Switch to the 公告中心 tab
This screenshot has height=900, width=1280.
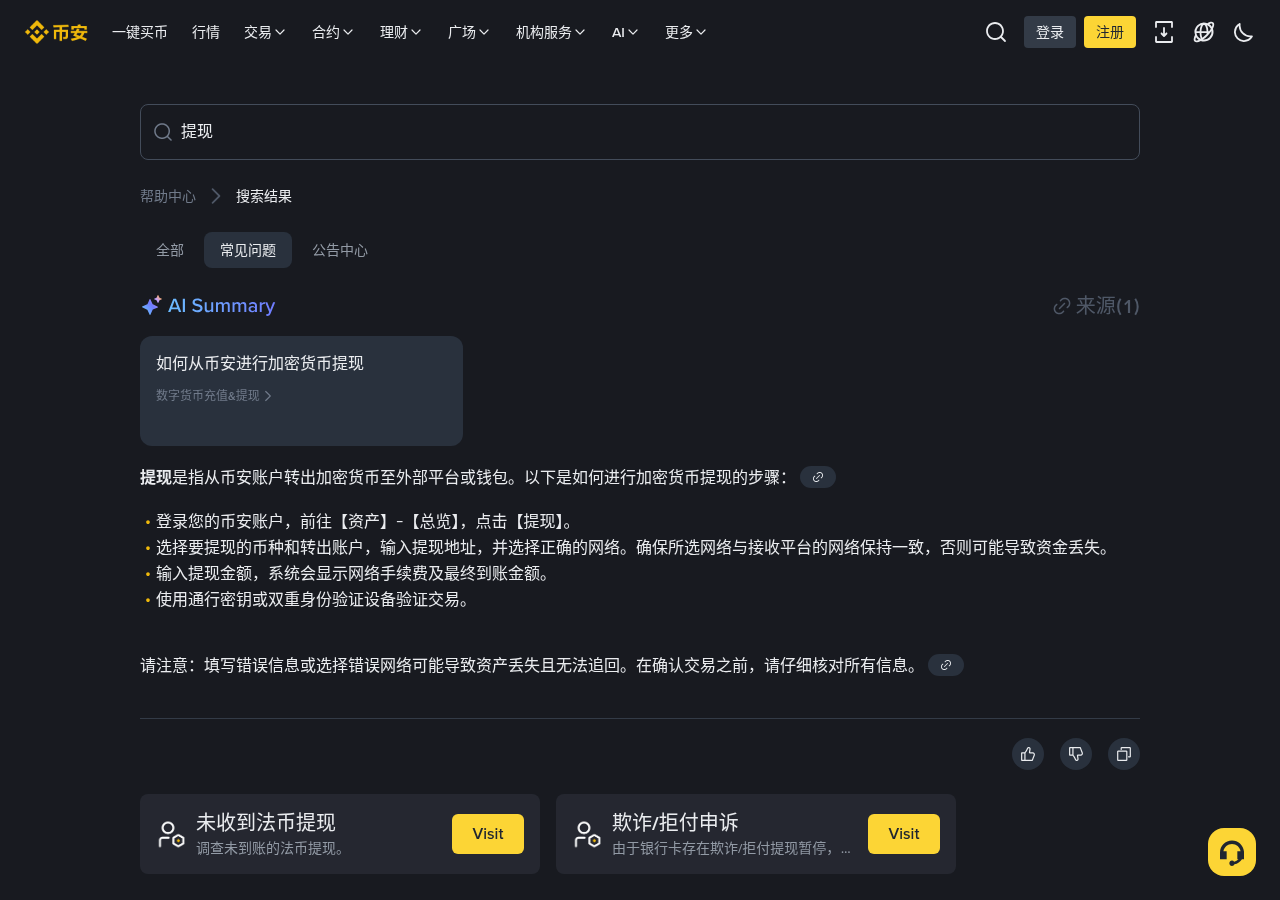(x=340, y=250)
